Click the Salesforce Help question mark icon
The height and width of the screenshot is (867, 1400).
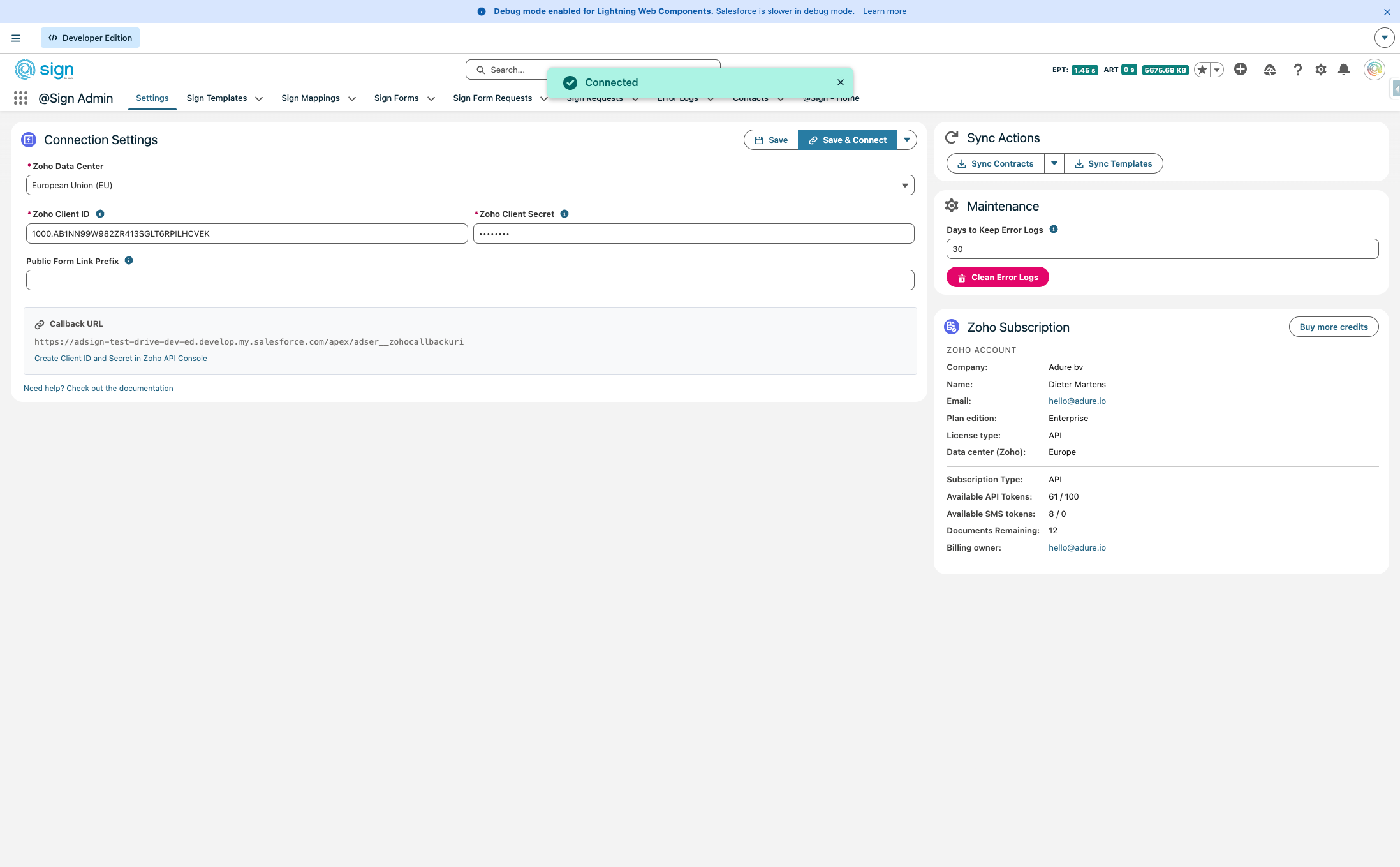1297,70
